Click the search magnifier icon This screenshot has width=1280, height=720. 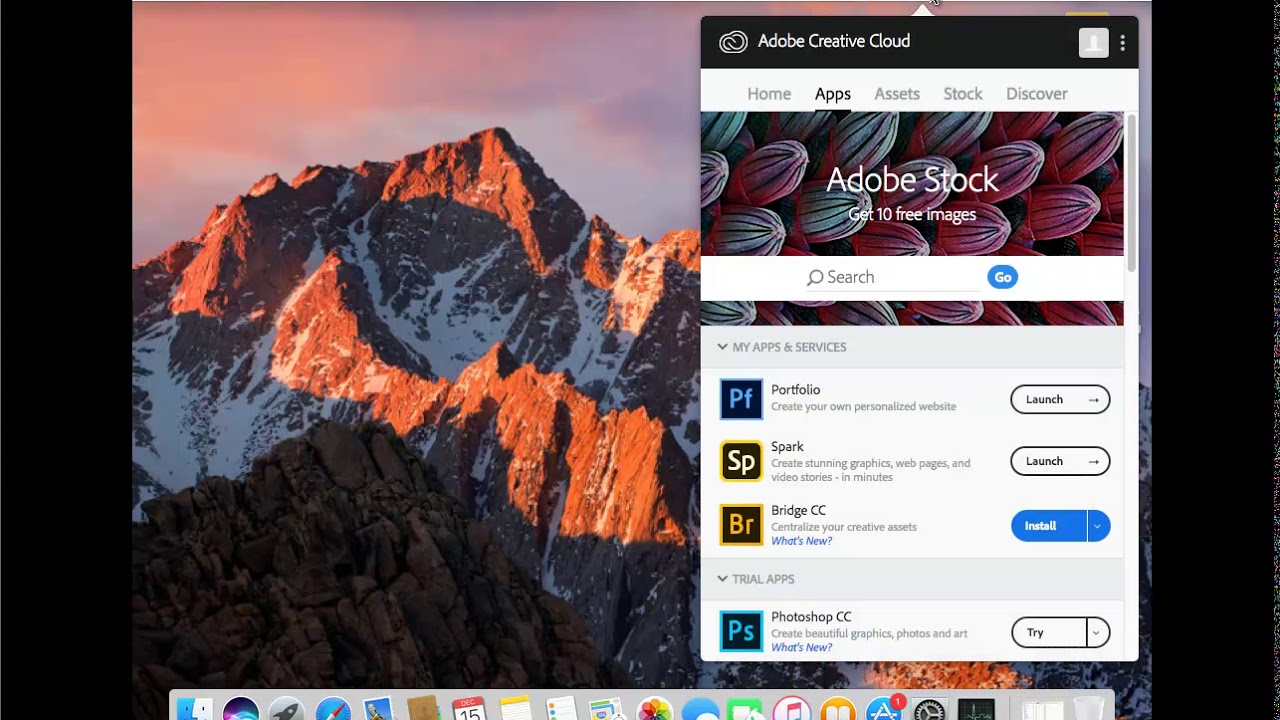click(815, 278)
